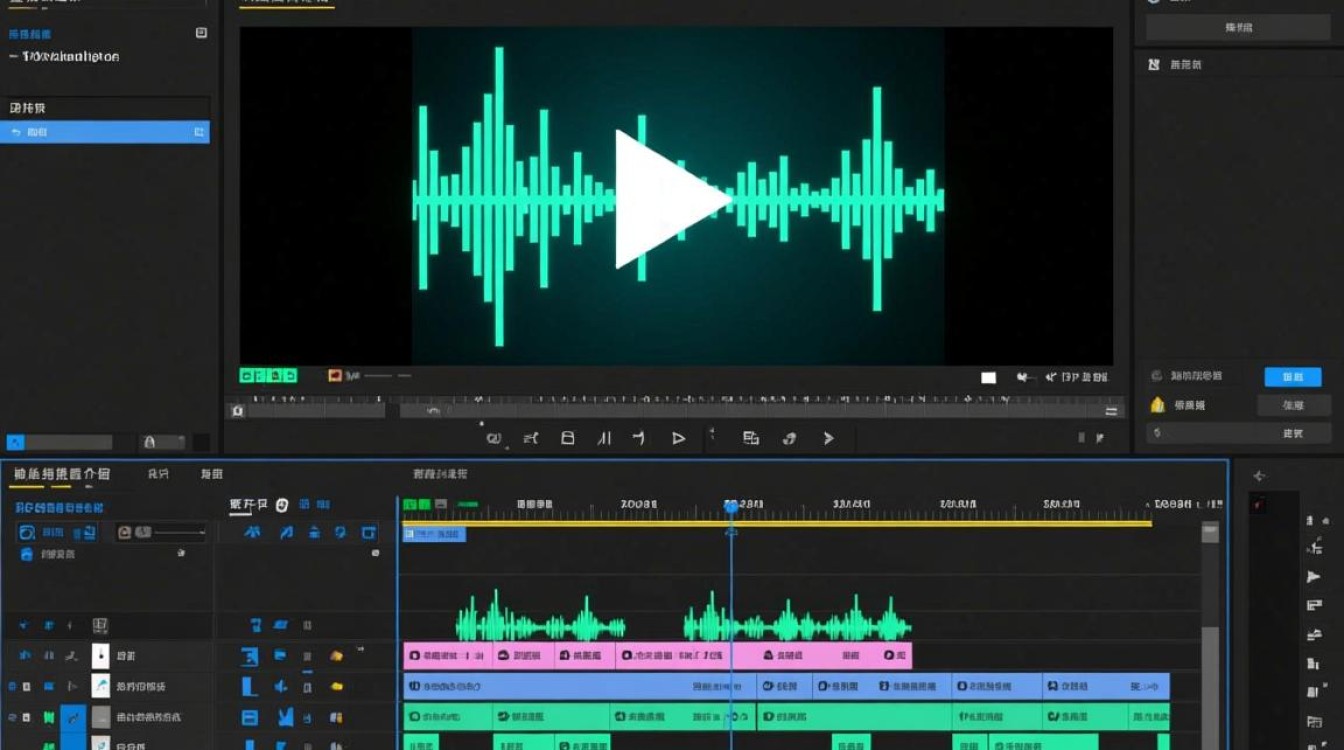Click the bright blue button in right panel
The width and height of the screenshot is (1344, 750).
(1293, 376)
